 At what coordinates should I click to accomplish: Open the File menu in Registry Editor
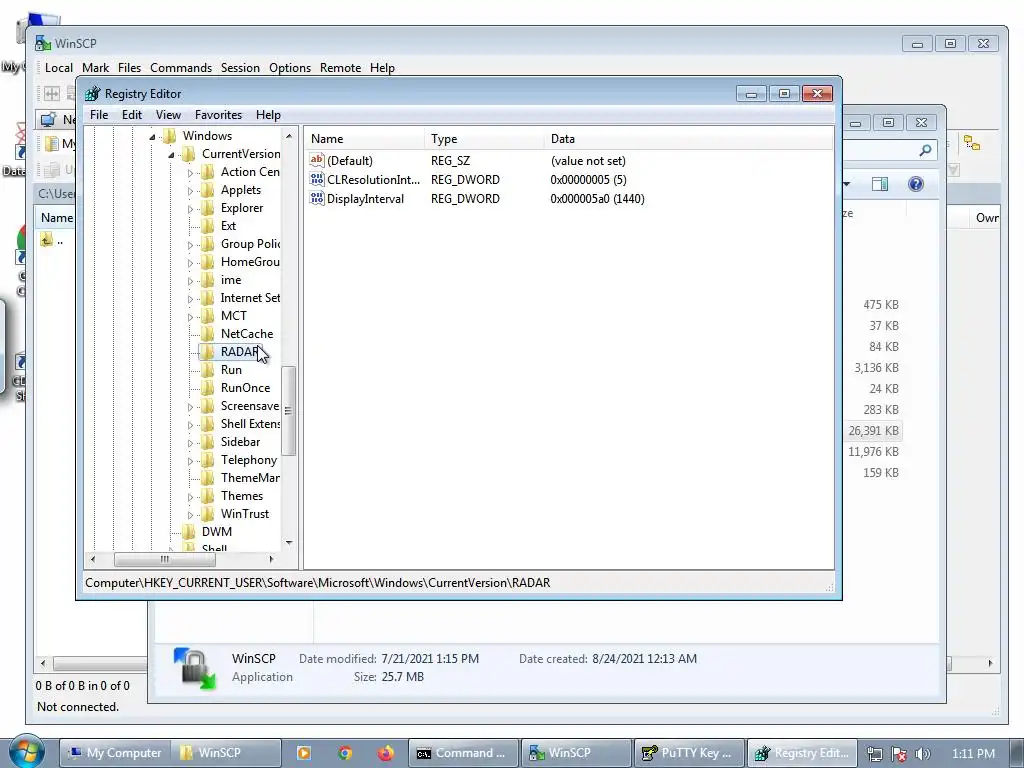pyautogui.click(x=99, y=115)
